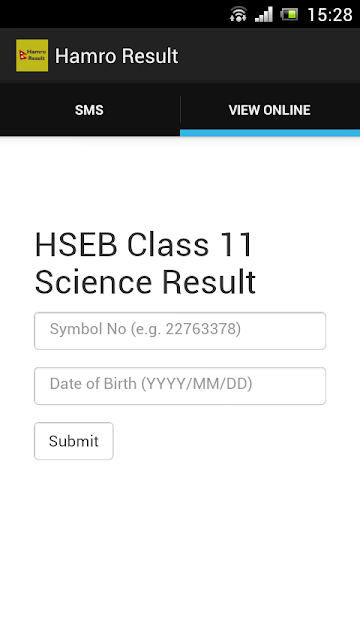Tap the action bar beside app title
The width and height of the screenshot is (360, 640).
(x=269, y=56)
